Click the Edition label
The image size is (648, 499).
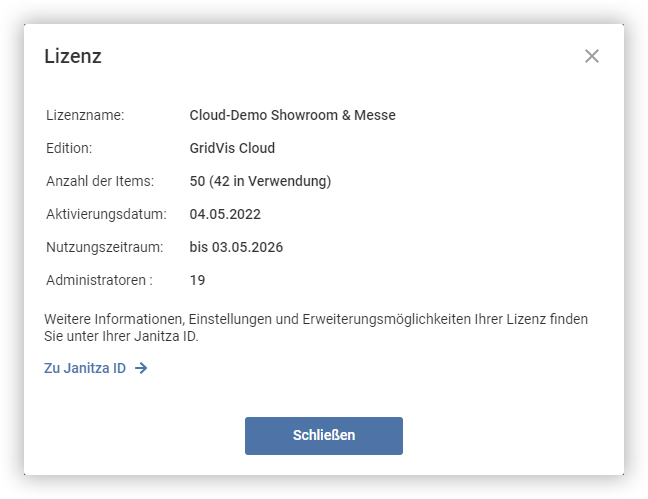point(69,148)
